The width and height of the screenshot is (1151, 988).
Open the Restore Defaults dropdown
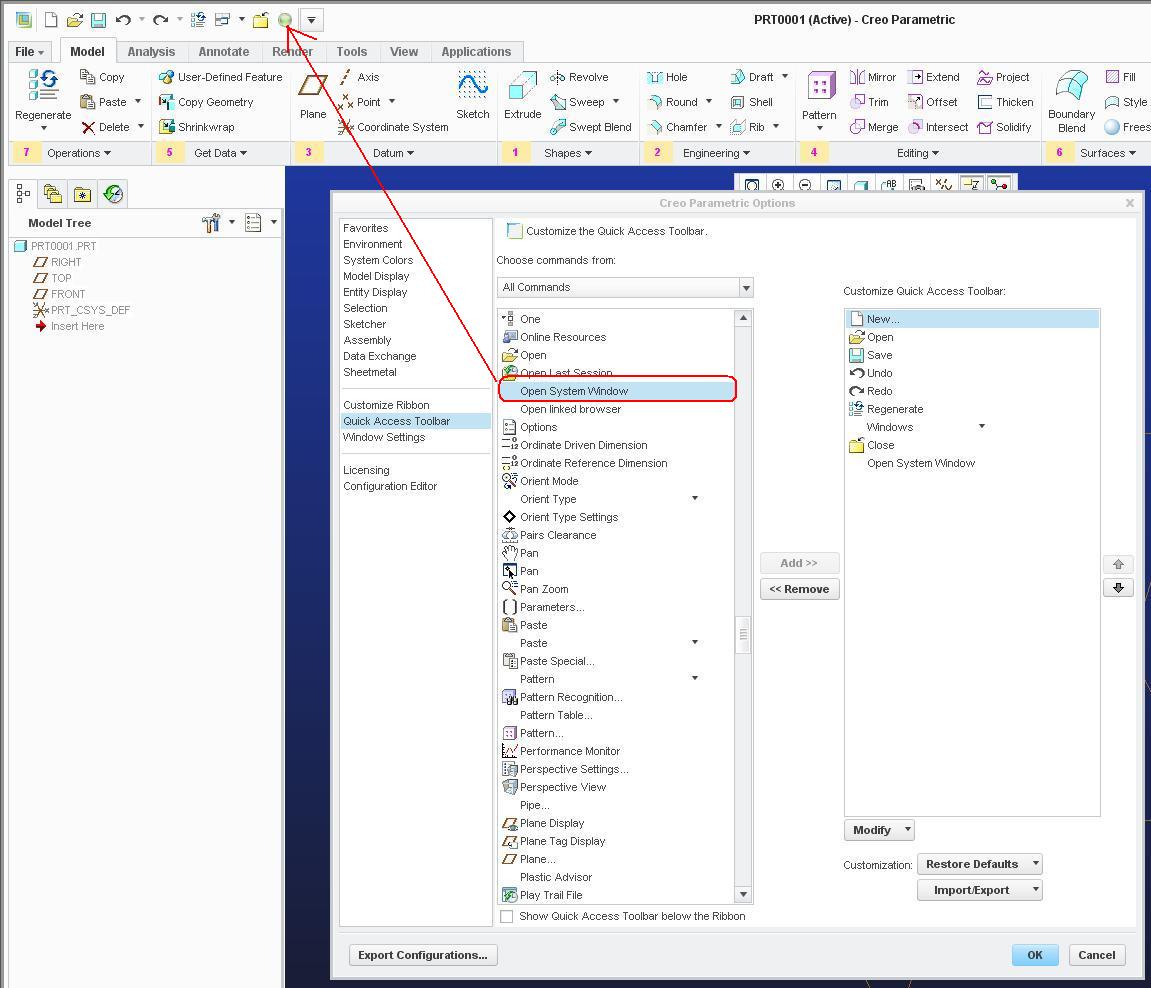click(x=979, y=864)
